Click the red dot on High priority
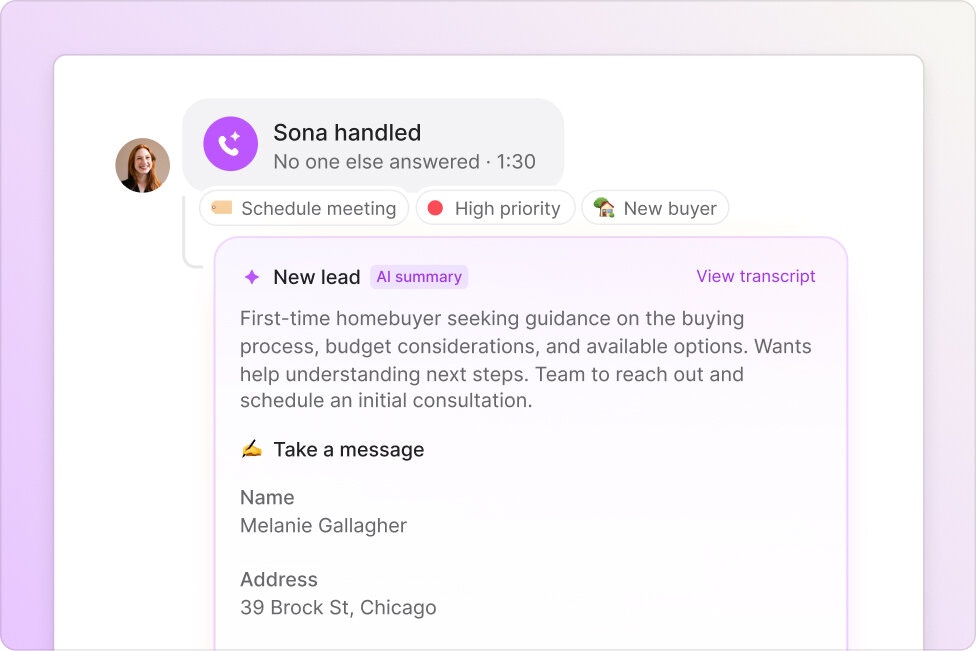The image size is (976, 651). (x=435, y=208)
